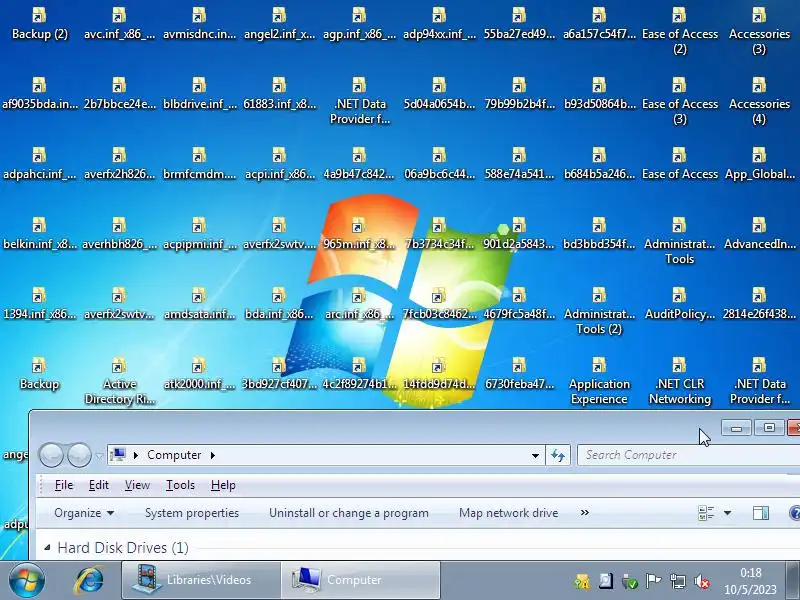Click the Forward navigation button
800x600 pixels.
pyautogui.click(x=79, y=455)
